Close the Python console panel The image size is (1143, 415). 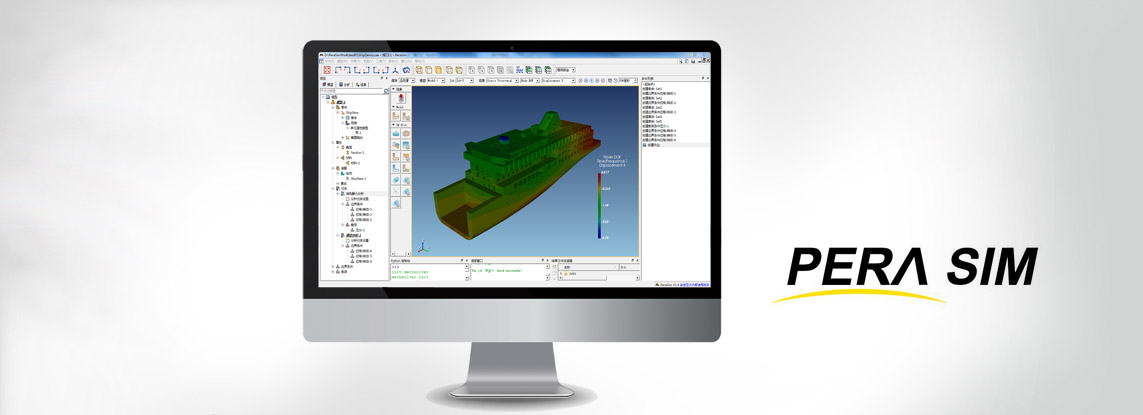[x=467, y=260]
